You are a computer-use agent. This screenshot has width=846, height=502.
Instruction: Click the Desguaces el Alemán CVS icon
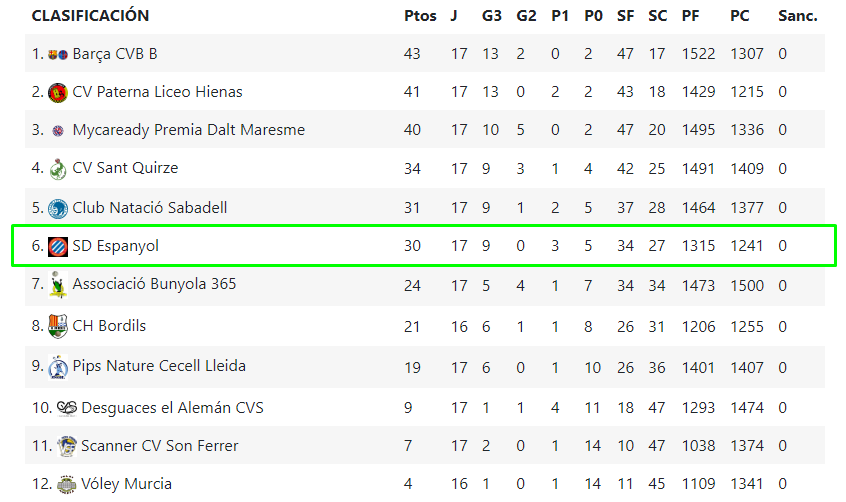tap(67, 407)
